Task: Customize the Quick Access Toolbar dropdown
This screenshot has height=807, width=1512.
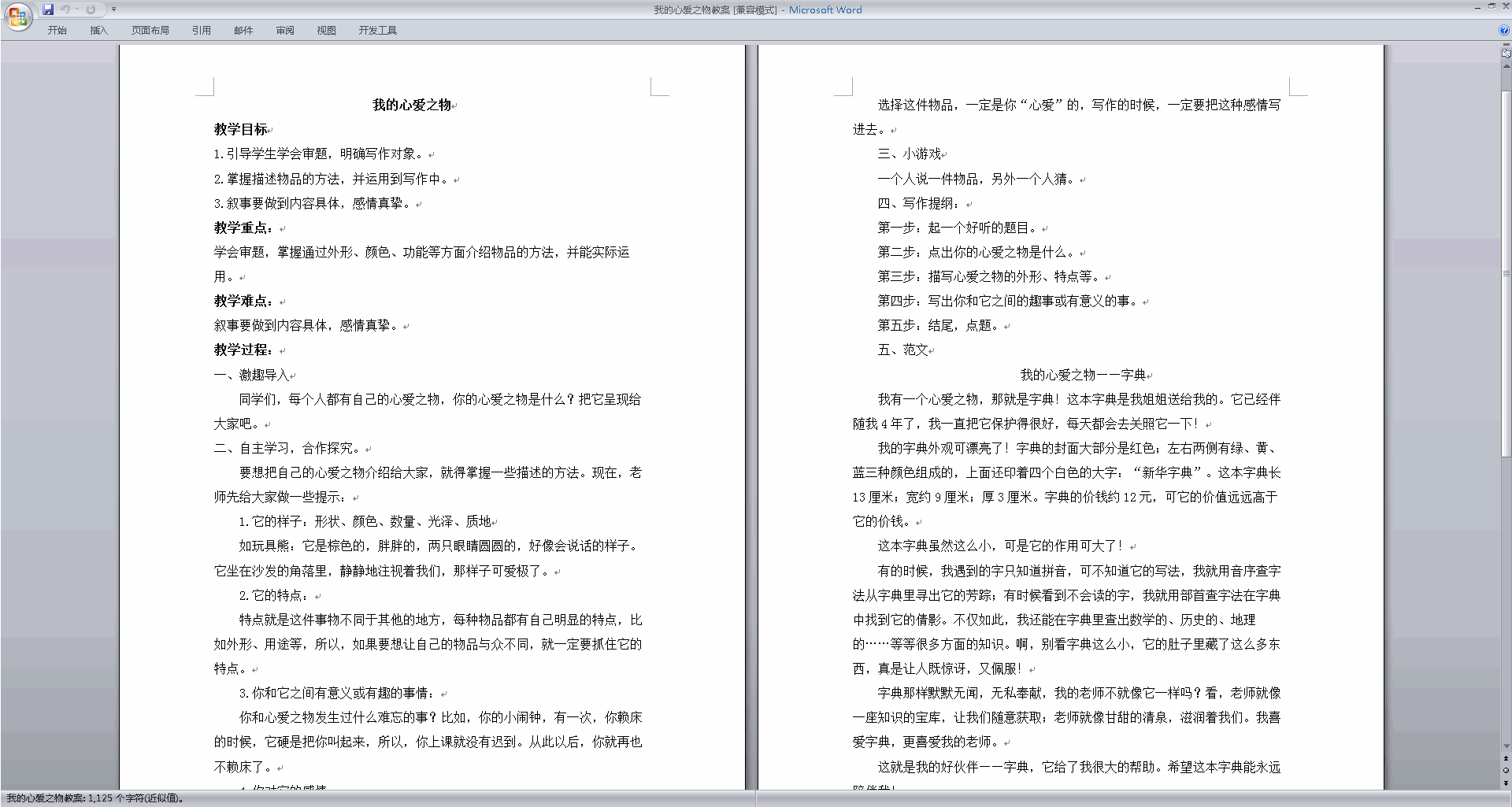Action: click(x=113, y=9)
